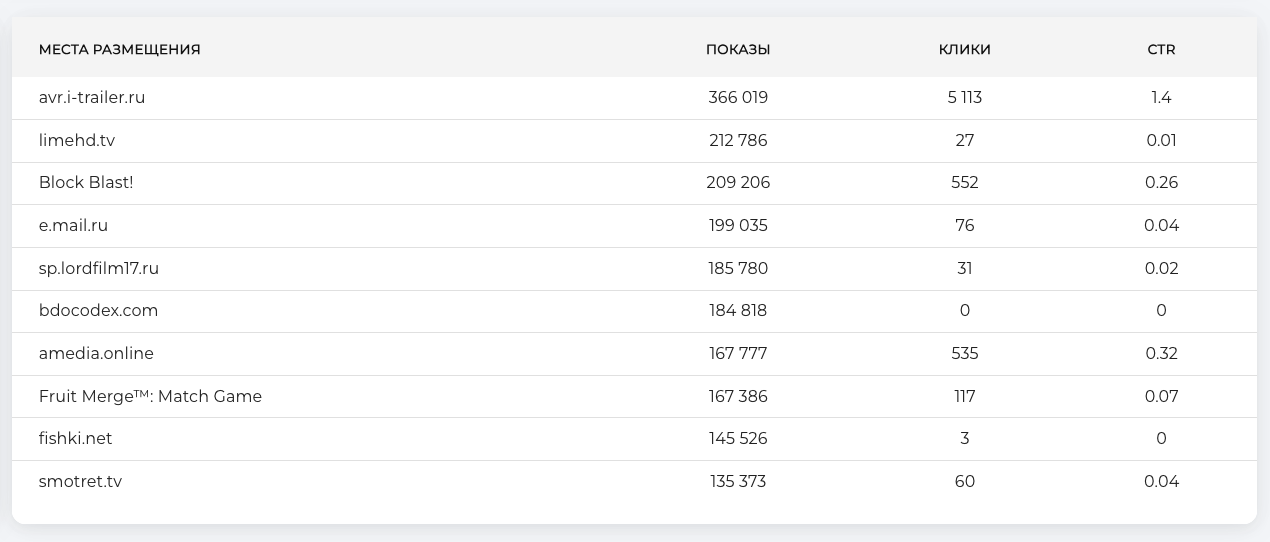This screenshot has height=542, width=1270.
Task: Click the 135 373 impressions cell
Action: click(x=738, y=482)
